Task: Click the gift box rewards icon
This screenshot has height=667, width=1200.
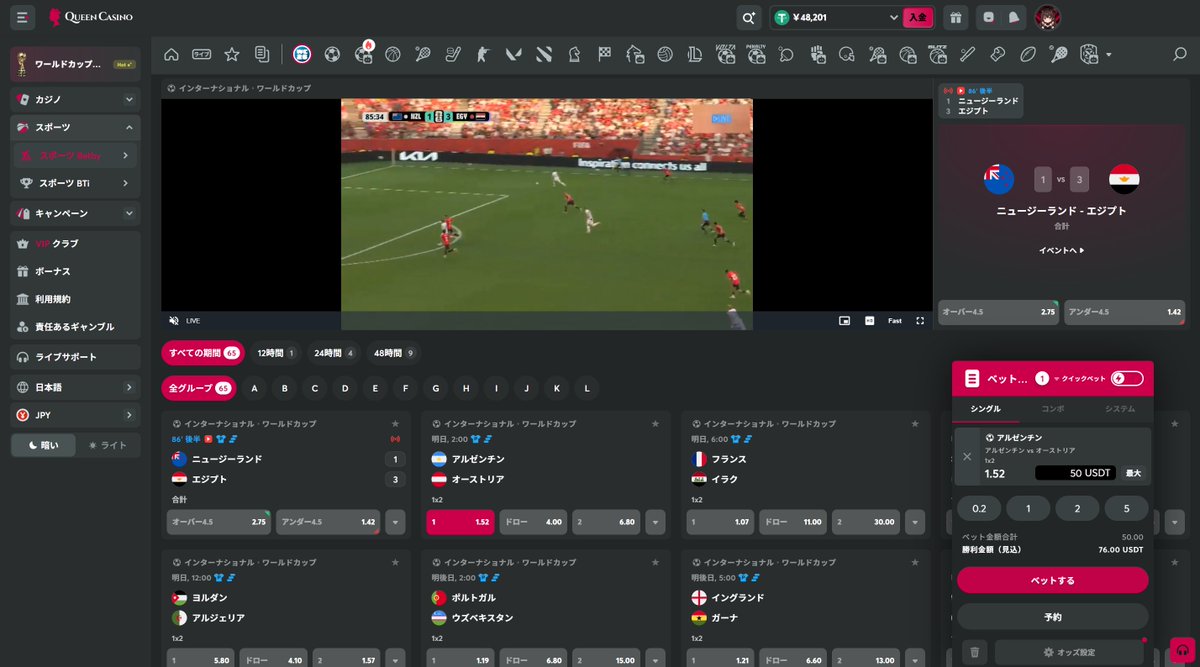Action: (955, 17)
